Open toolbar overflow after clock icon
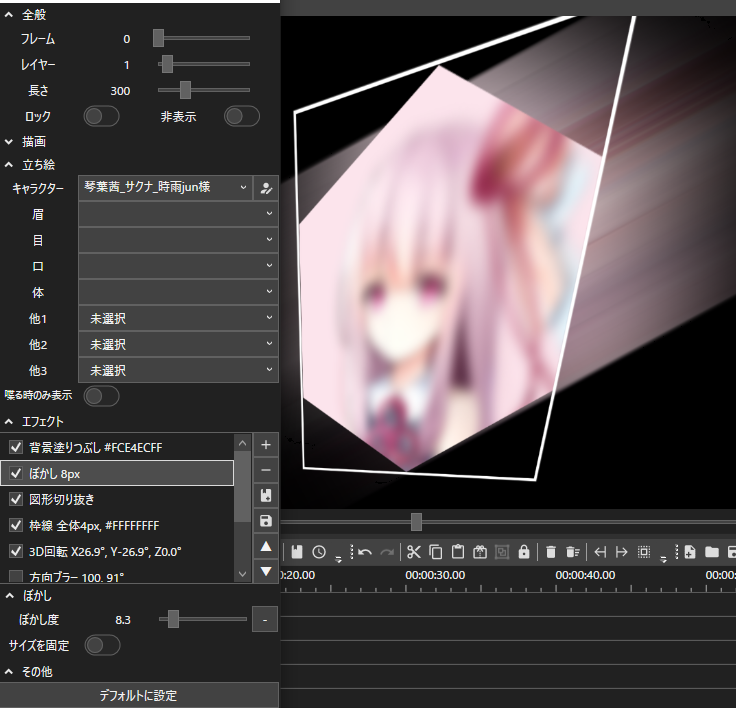 (338, 559)
